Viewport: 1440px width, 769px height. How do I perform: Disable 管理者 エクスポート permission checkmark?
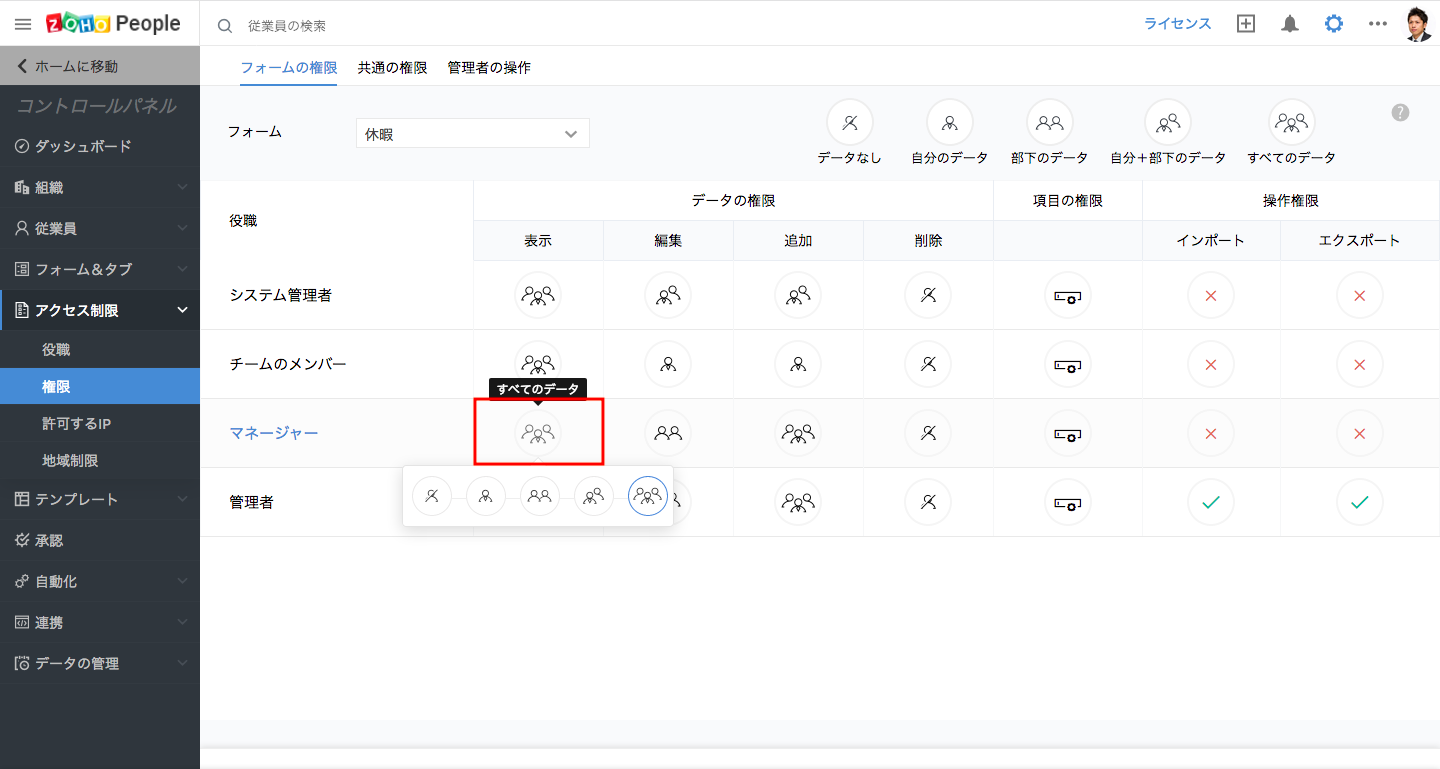1359,502
